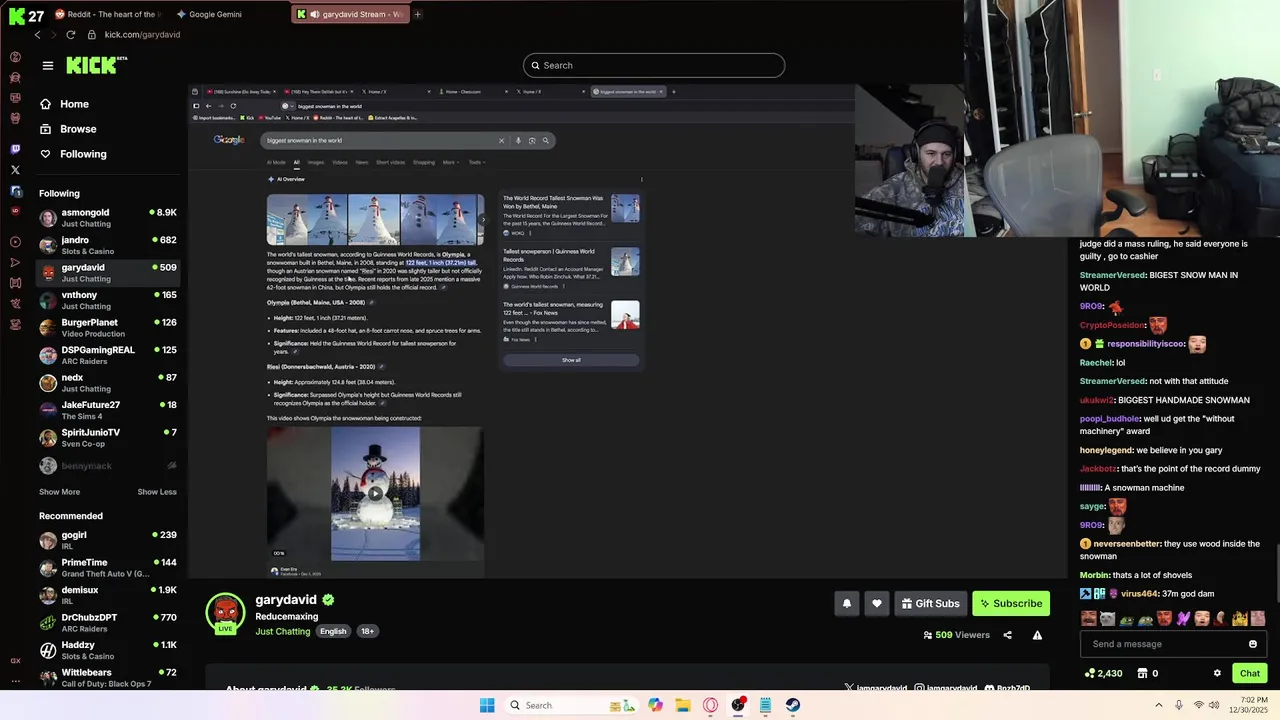The image size is (1280, 720).
Task: Click the taskbar microphone icon
Action: [x=1179, y=705]
